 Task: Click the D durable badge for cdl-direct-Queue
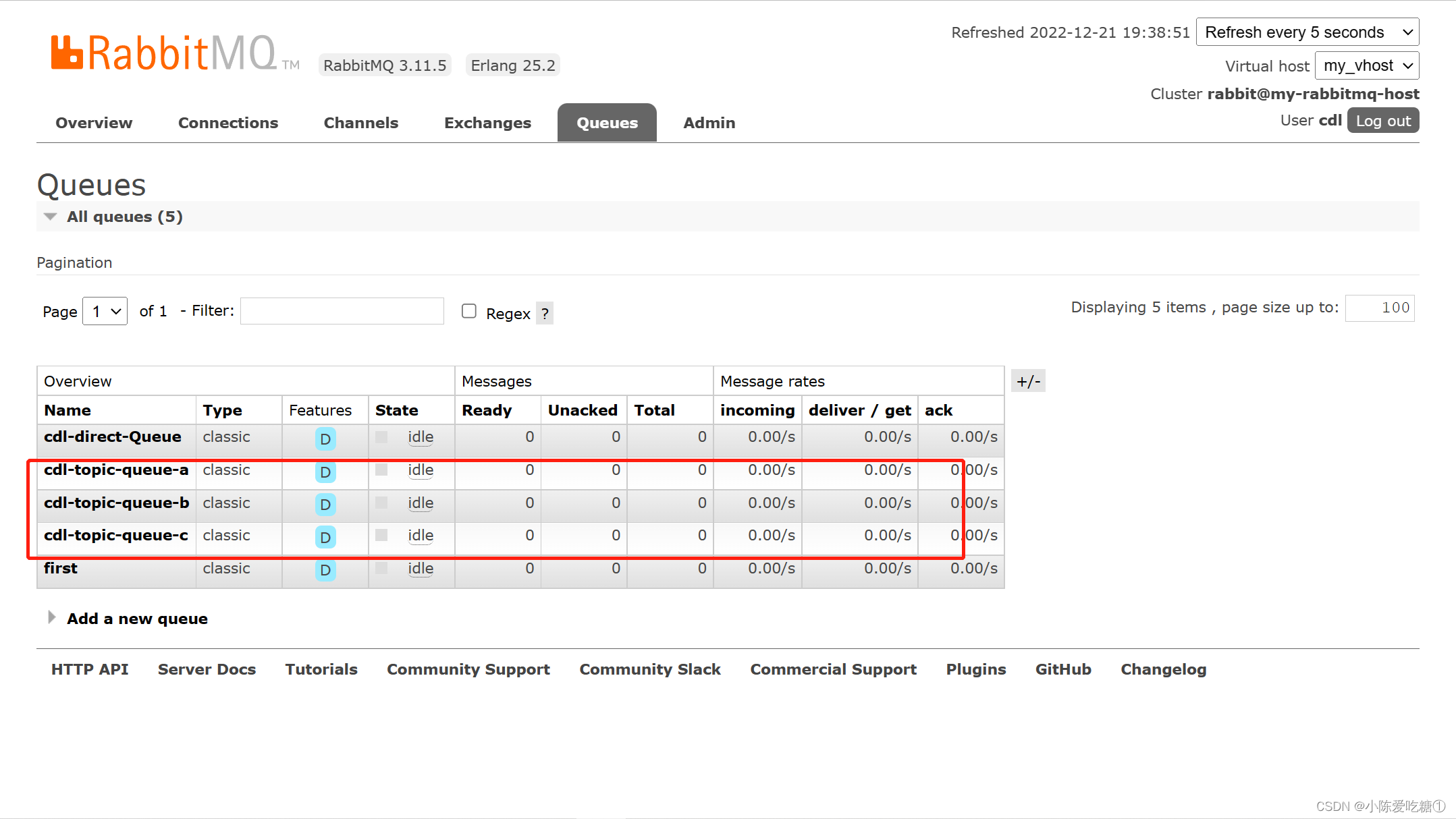pyautogui.click(x=325, y=439)
